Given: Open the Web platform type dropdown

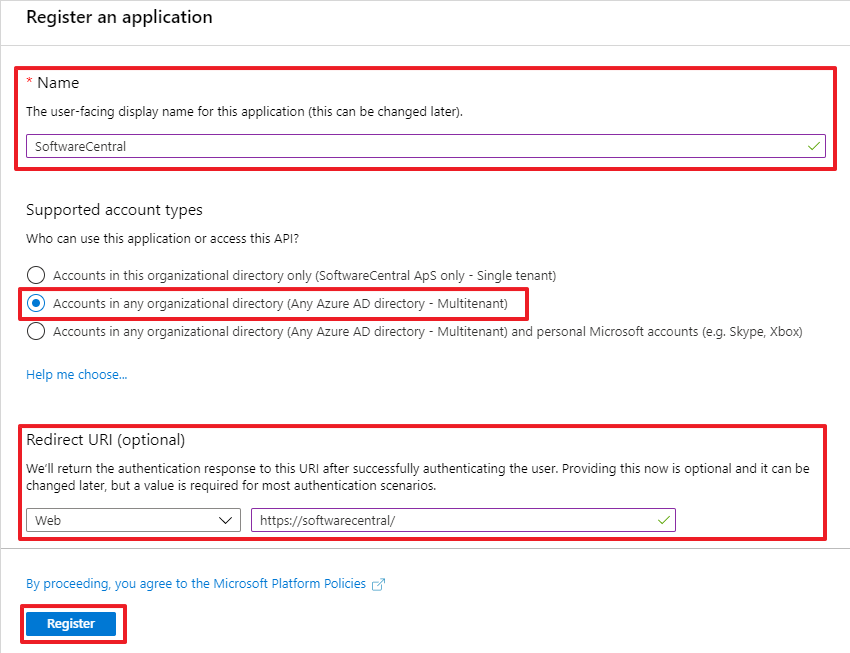Looking at the screenshot, I should pos(132,520).
